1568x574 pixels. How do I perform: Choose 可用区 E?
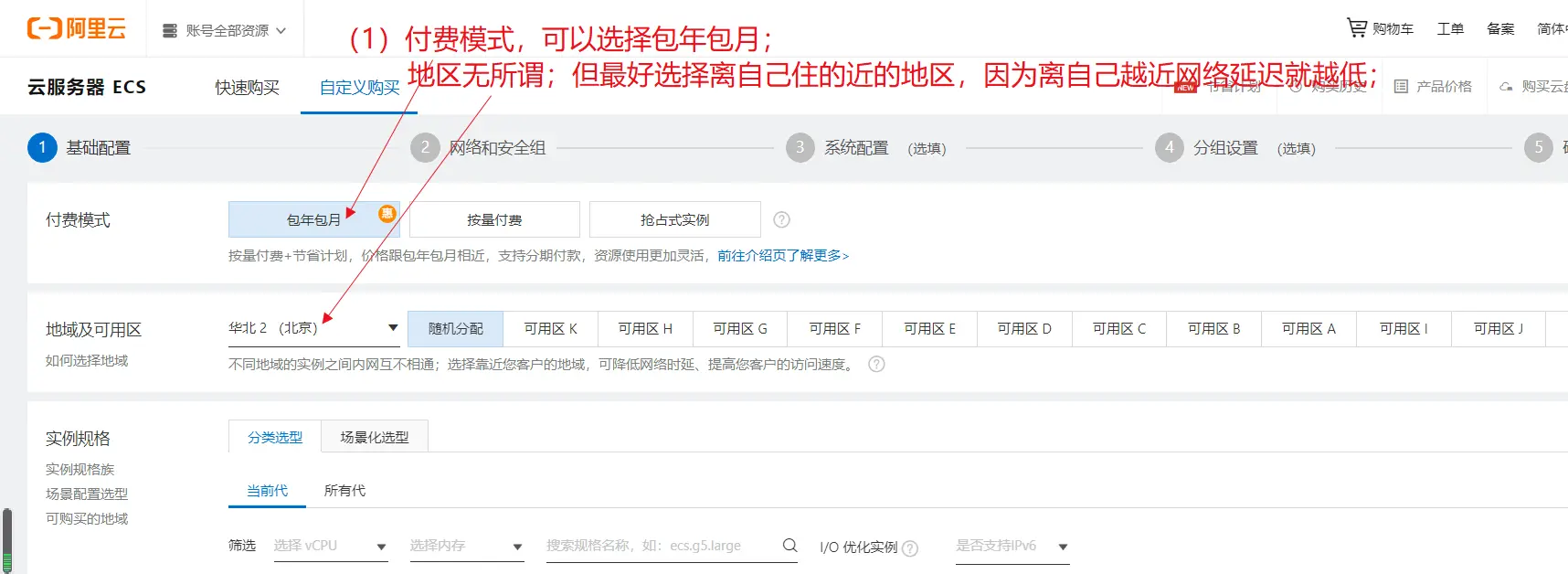(x=930, y=329)
